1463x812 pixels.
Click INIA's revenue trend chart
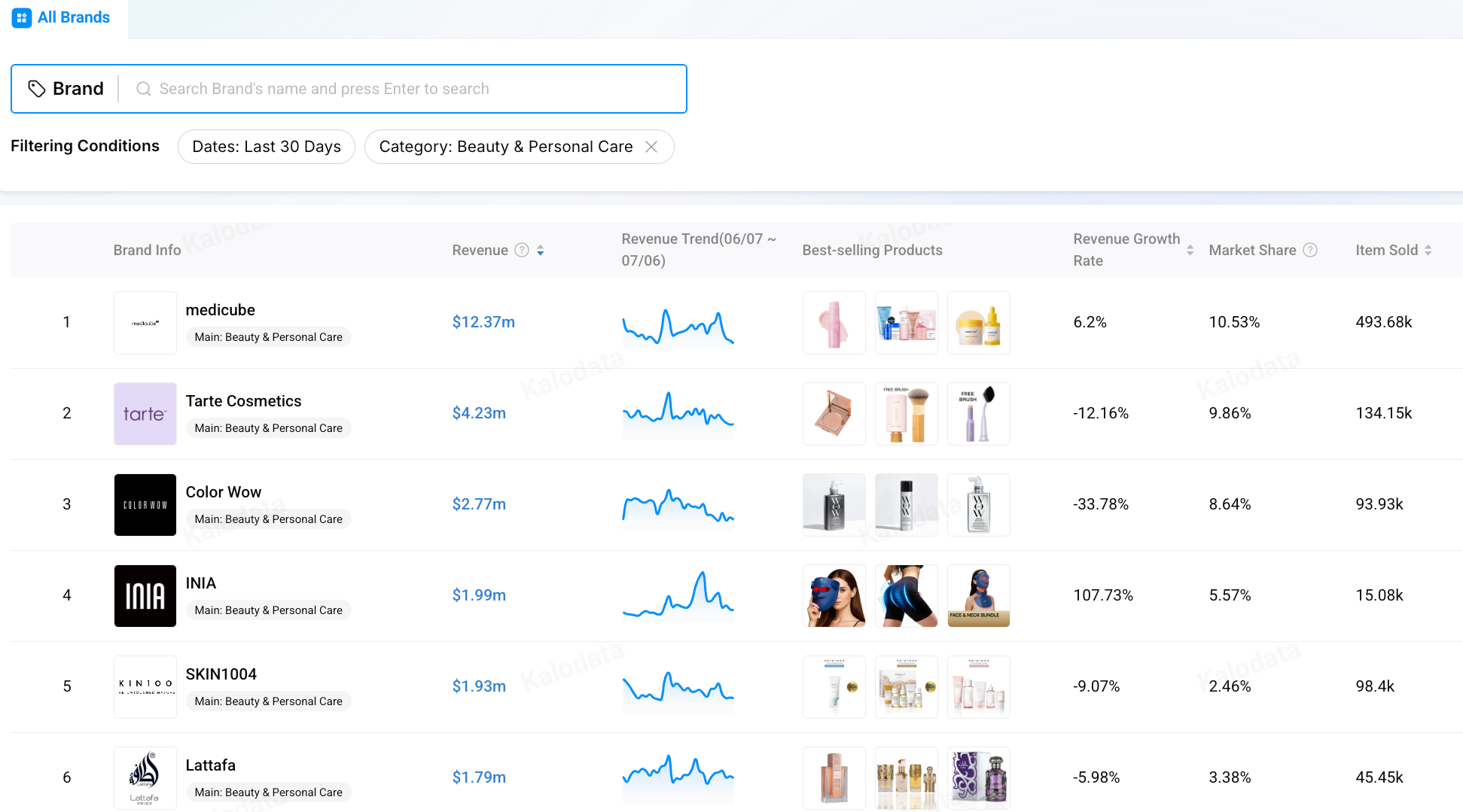[x=678, y=596]
